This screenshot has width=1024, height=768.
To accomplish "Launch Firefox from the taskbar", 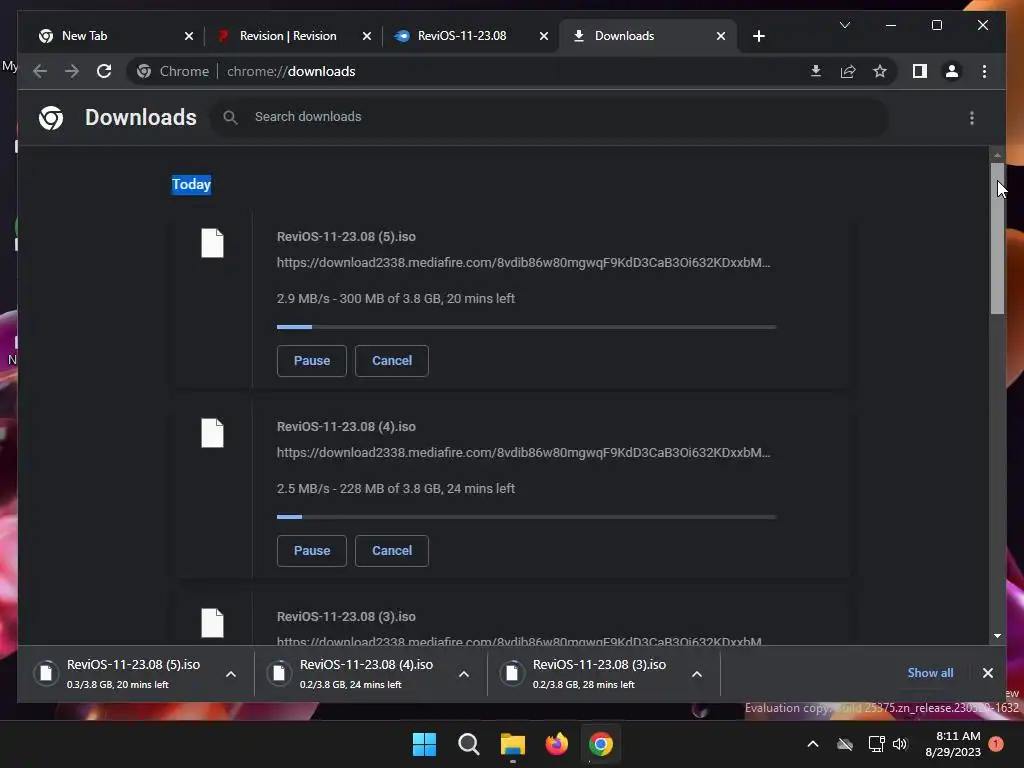I will [x=556, y=744].
